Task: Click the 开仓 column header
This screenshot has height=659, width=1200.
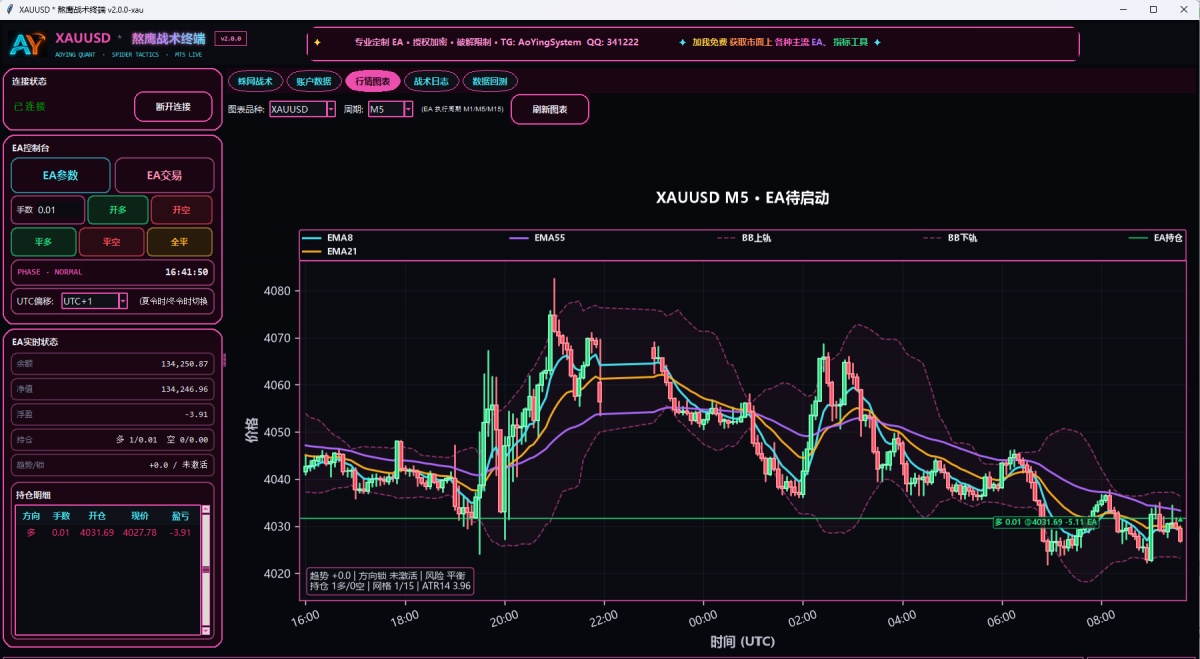Action: 97,516
